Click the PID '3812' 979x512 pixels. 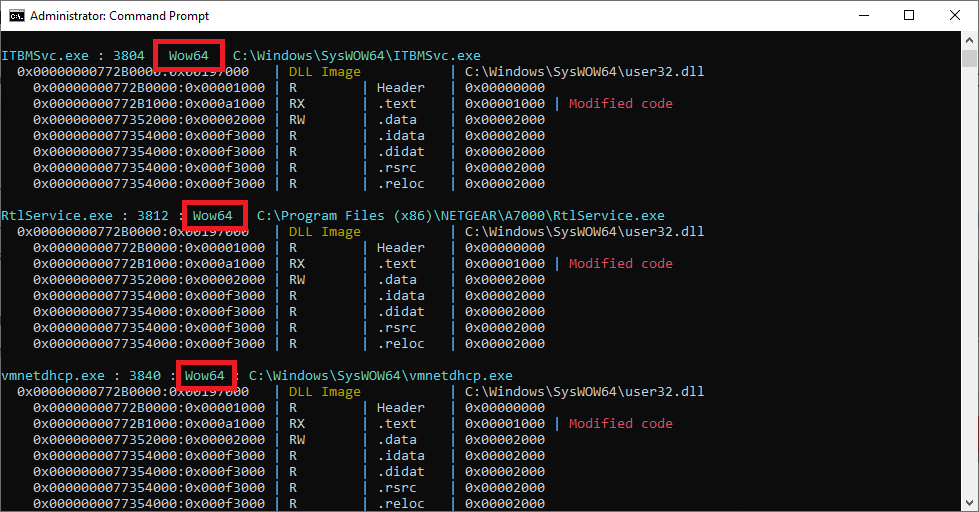tap(153, 215)
